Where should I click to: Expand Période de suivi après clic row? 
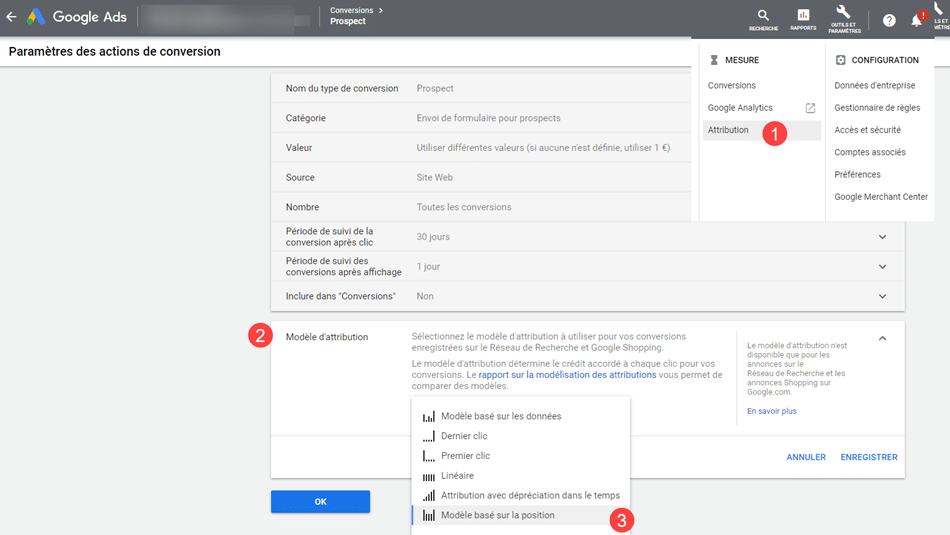tap(882, 237)
